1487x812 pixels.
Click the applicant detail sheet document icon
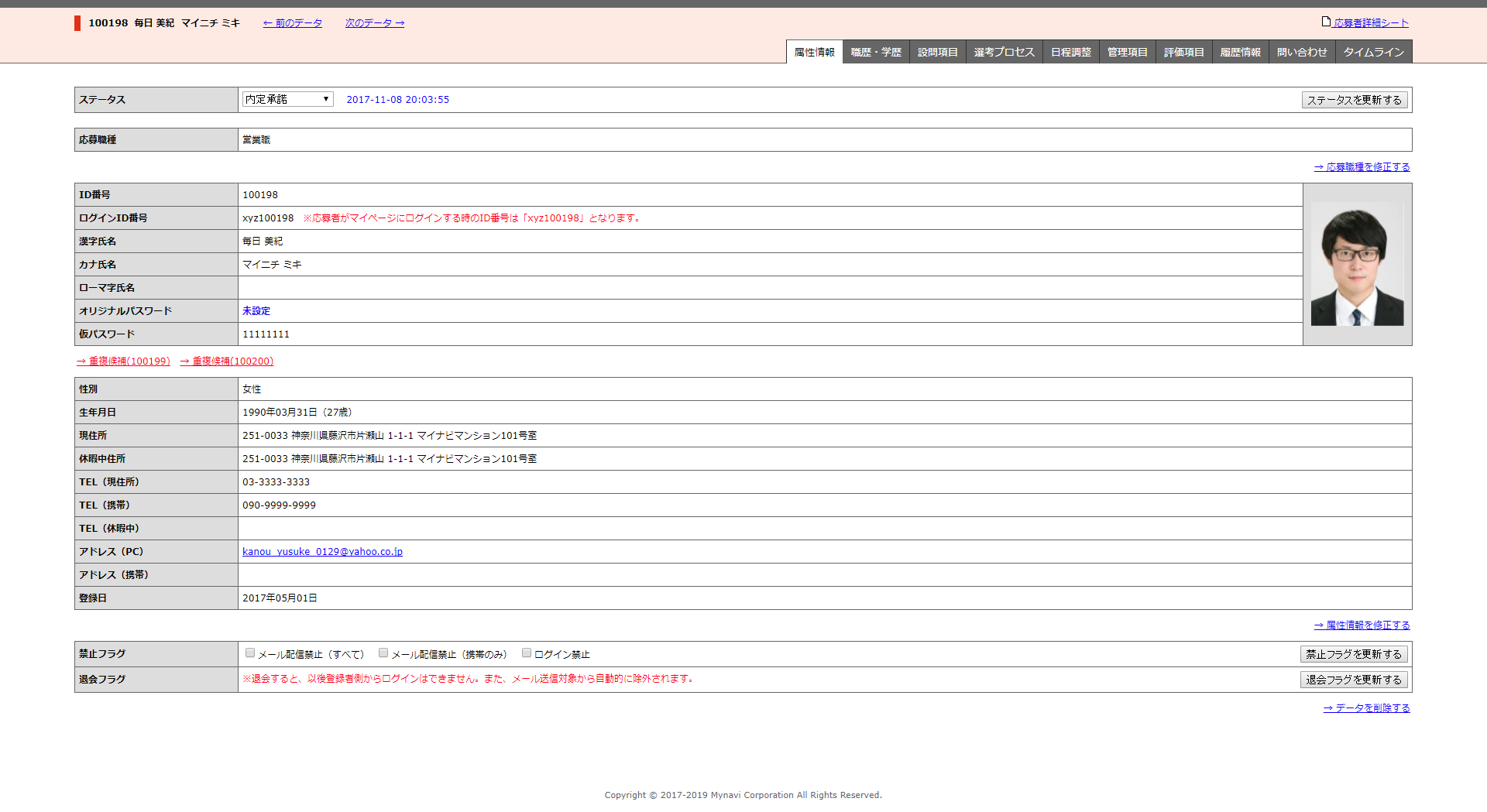pyautogui.click(x=1326, y=22)
